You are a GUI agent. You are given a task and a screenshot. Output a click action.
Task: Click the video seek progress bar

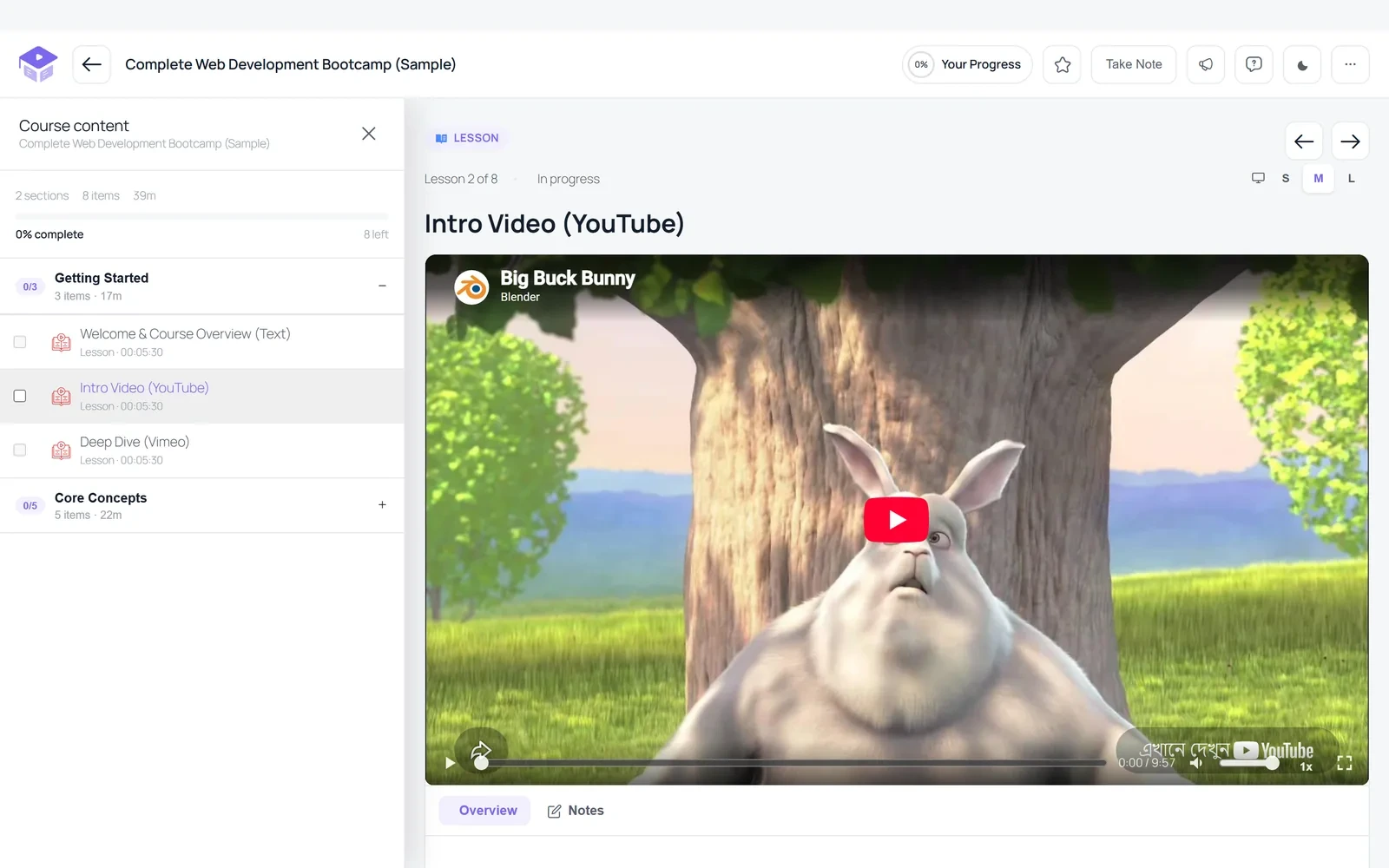[x=793, y=763]
